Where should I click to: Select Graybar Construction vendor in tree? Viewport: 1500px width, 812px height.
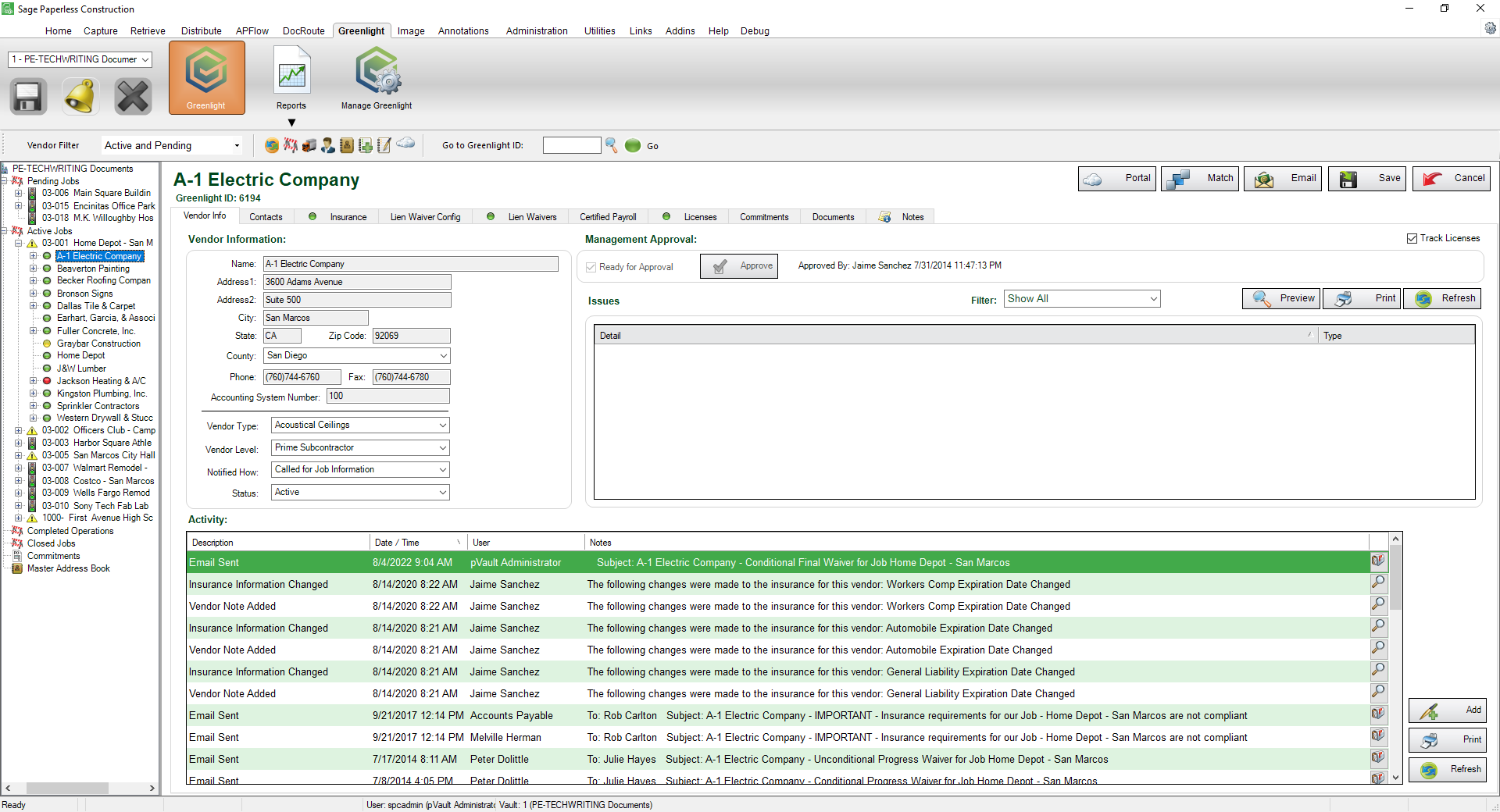coord(98,344)
